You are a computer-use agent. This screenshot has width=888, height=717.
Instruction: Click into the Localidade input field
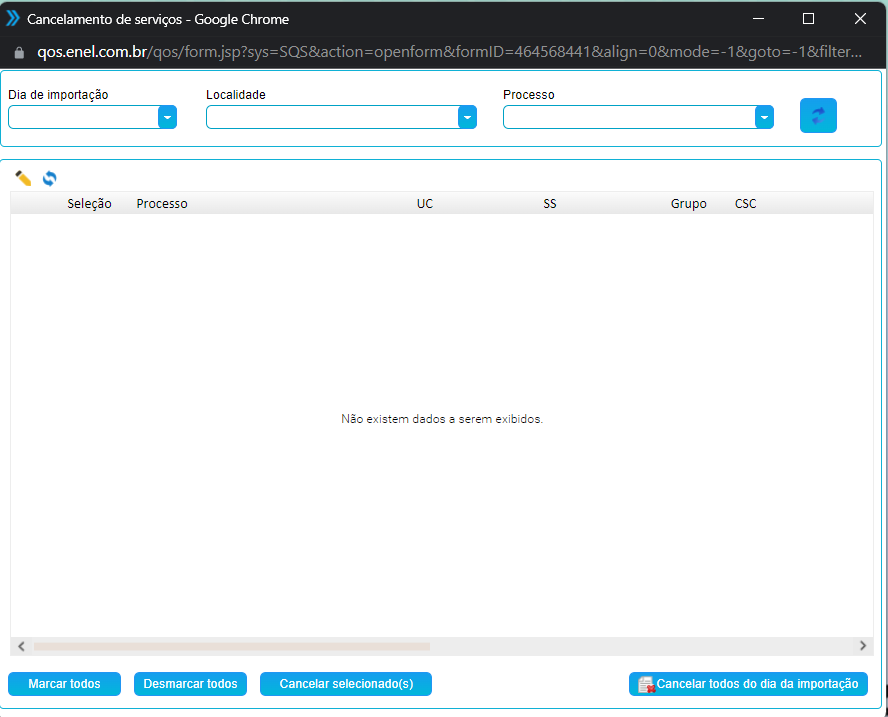332,117
